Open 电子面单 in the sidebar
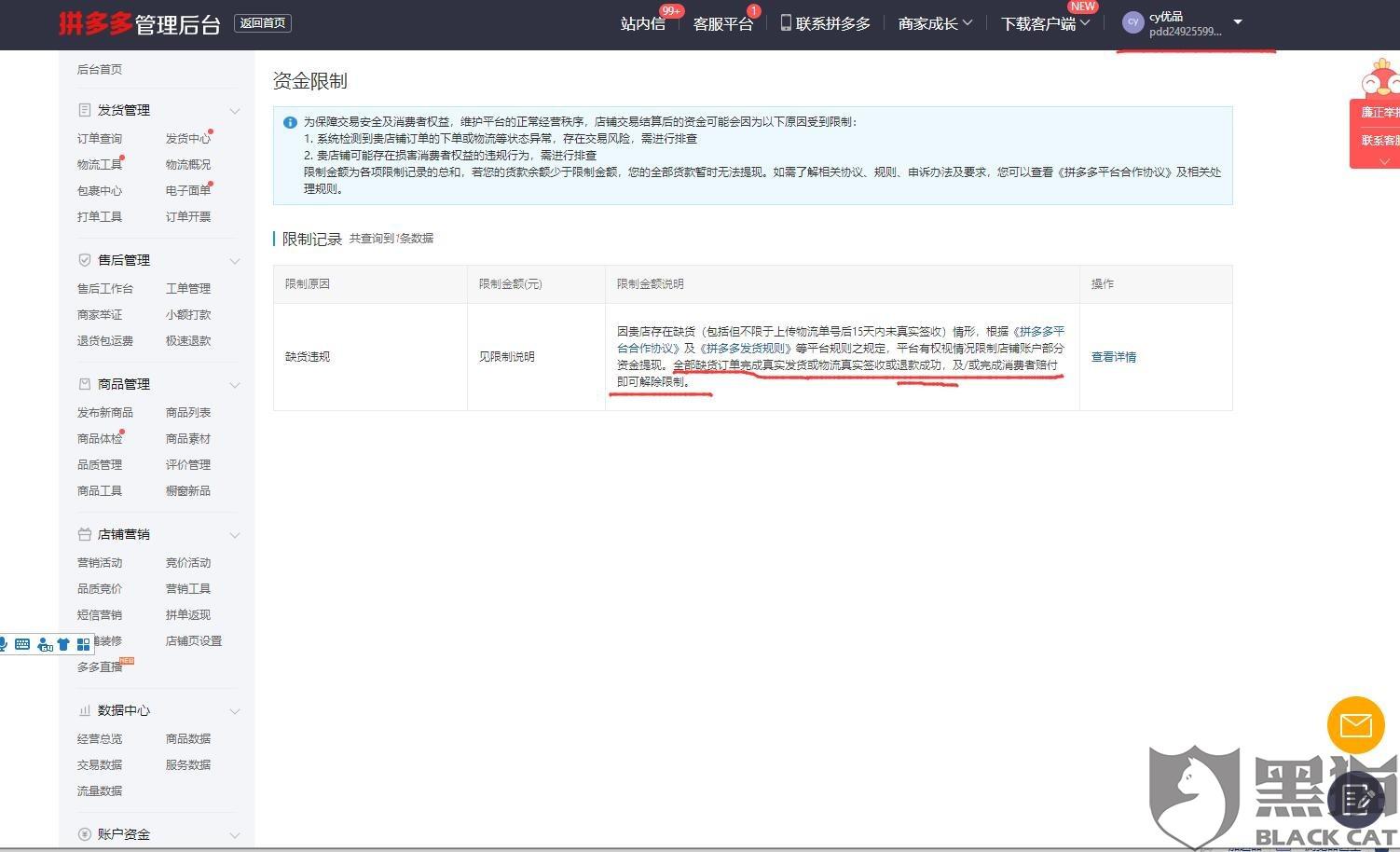 pos(188,190)
